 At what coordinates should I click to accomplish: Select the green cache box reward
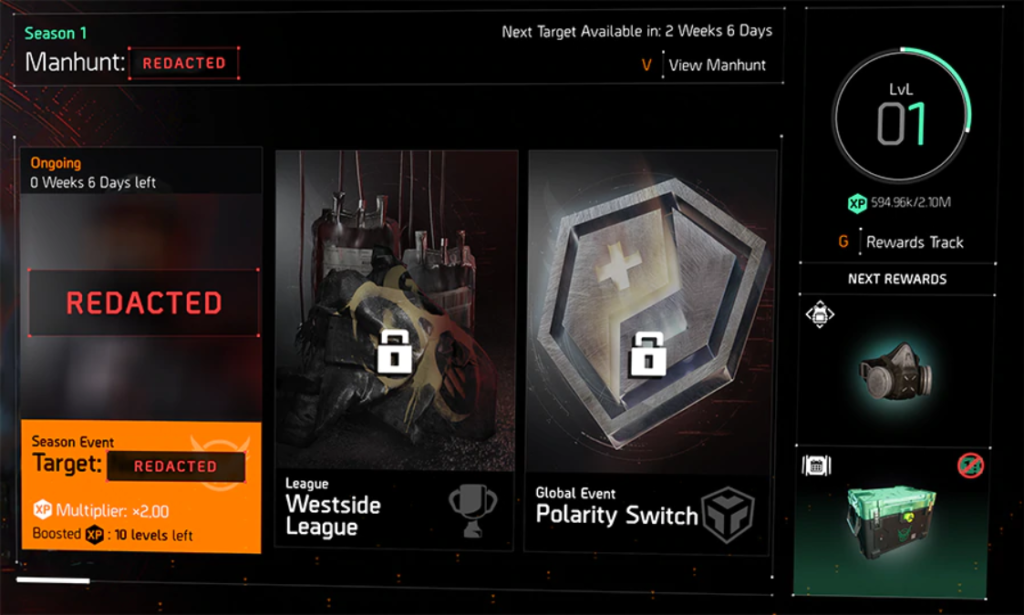pos(891,521)
